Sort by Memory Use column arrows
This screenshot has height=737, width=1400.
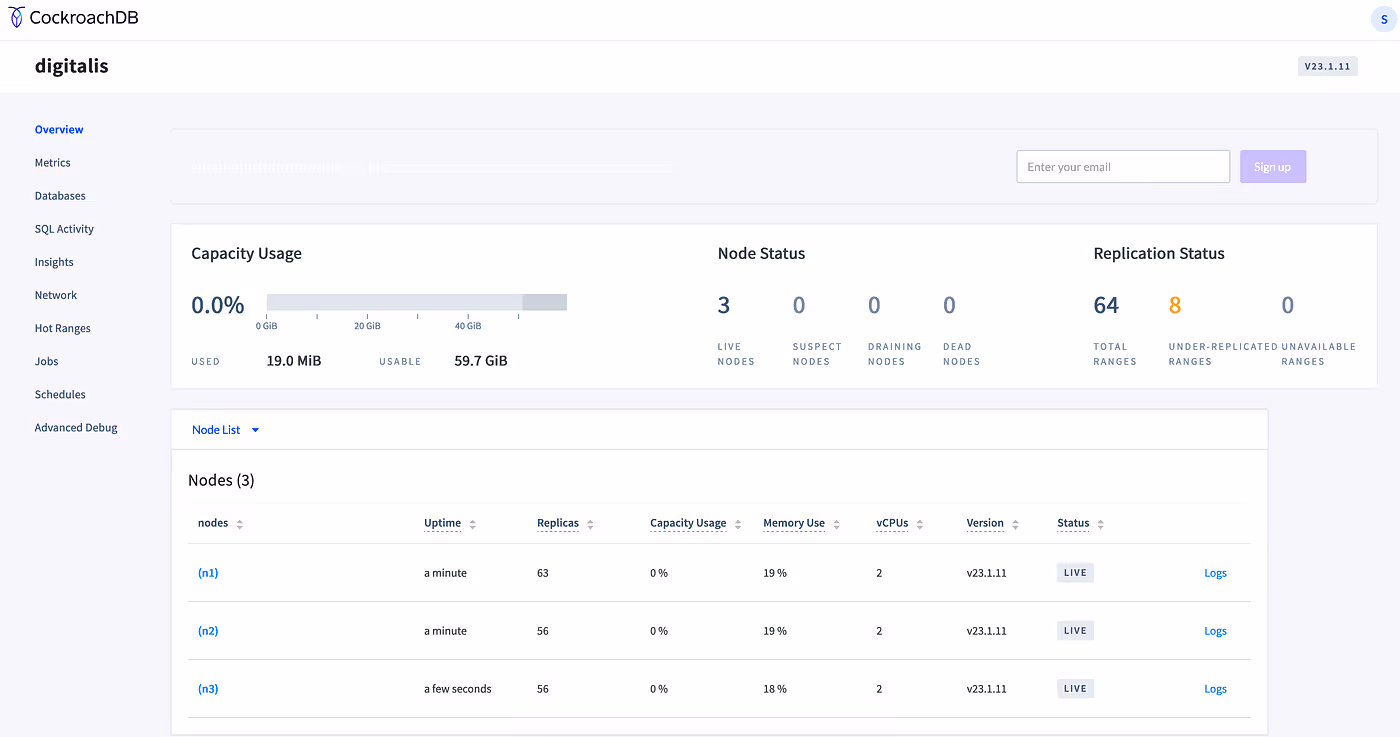coord(836,524)
